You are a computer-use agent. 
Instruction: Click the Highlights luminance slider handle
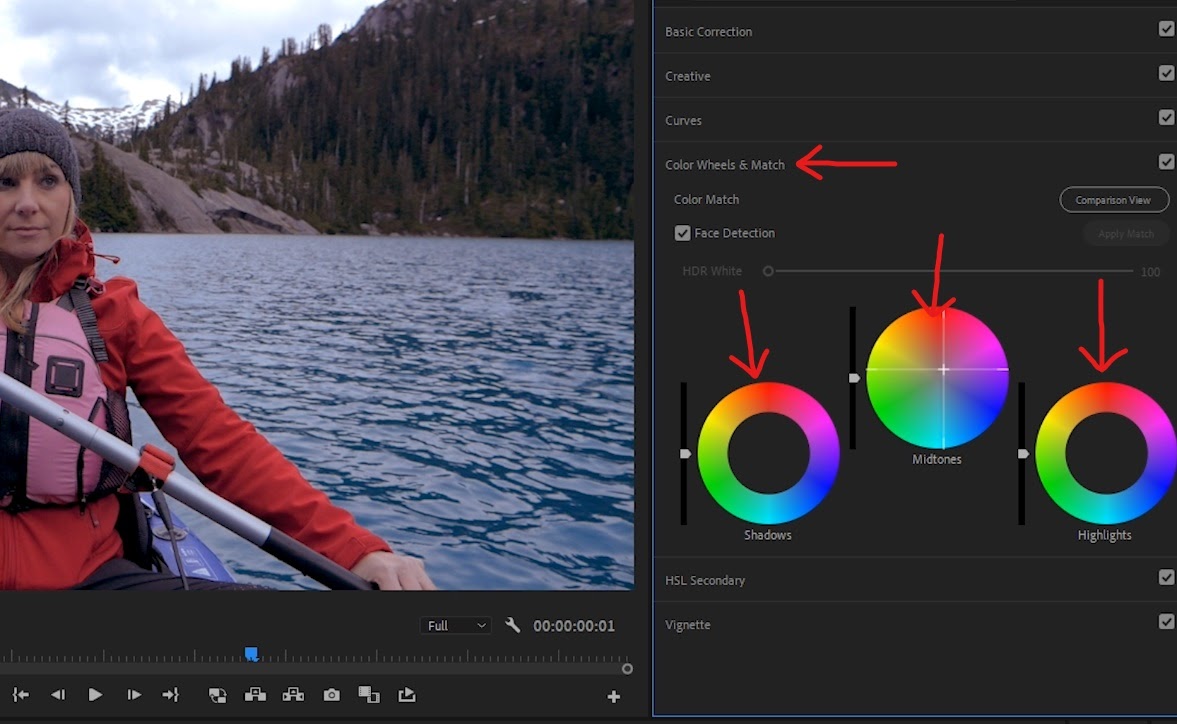pos(1023,454)
